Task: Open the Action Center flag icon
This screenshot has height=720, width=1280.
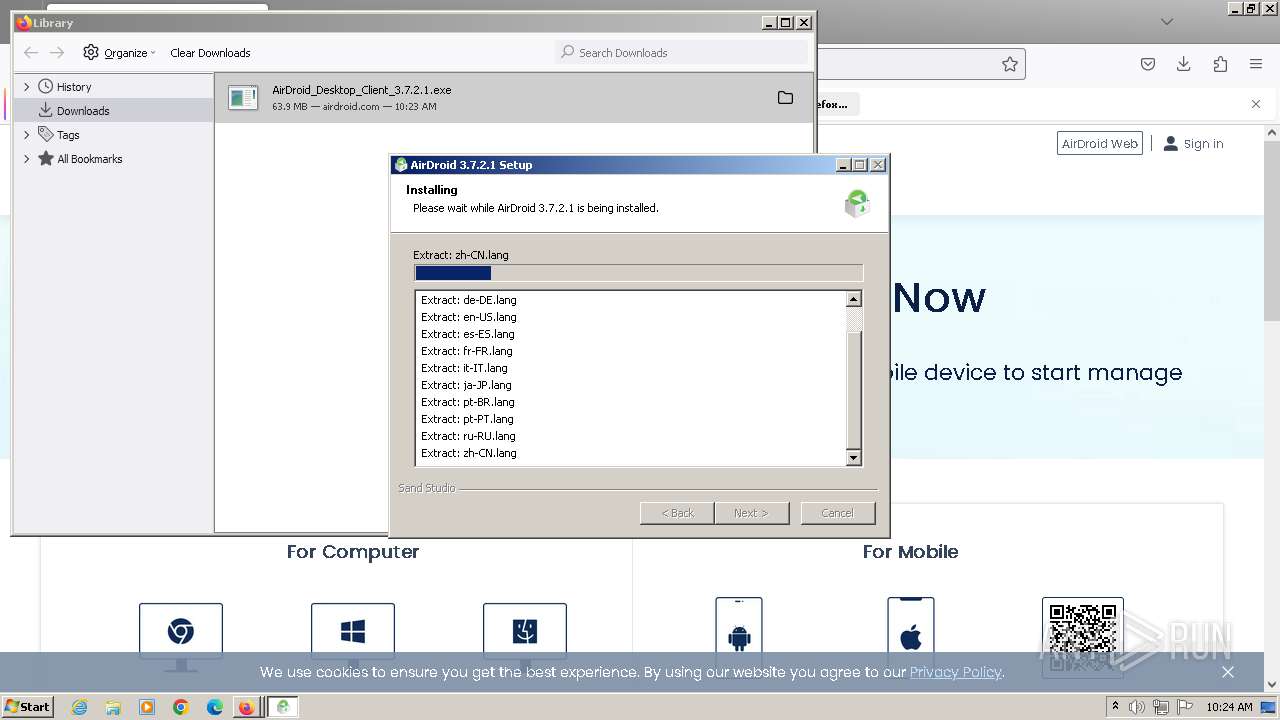Action: 1185,707
